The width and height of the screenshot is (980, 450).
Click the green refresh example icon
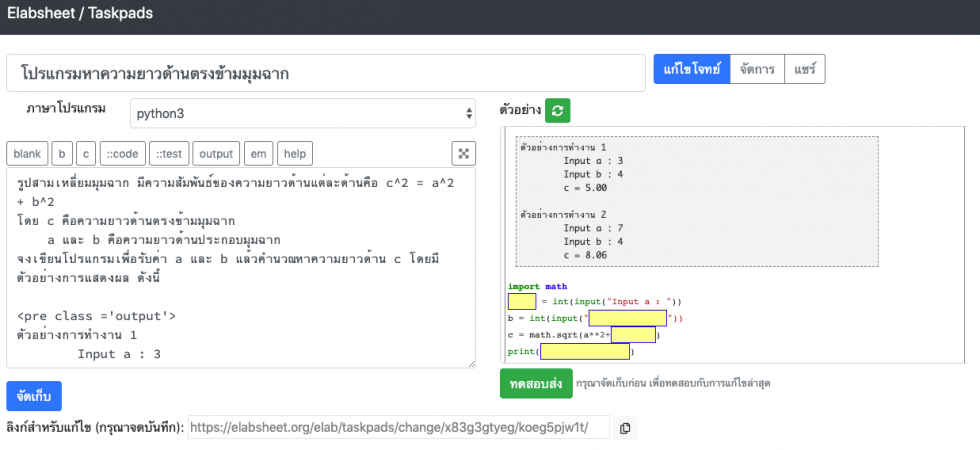tap(557, 110)
